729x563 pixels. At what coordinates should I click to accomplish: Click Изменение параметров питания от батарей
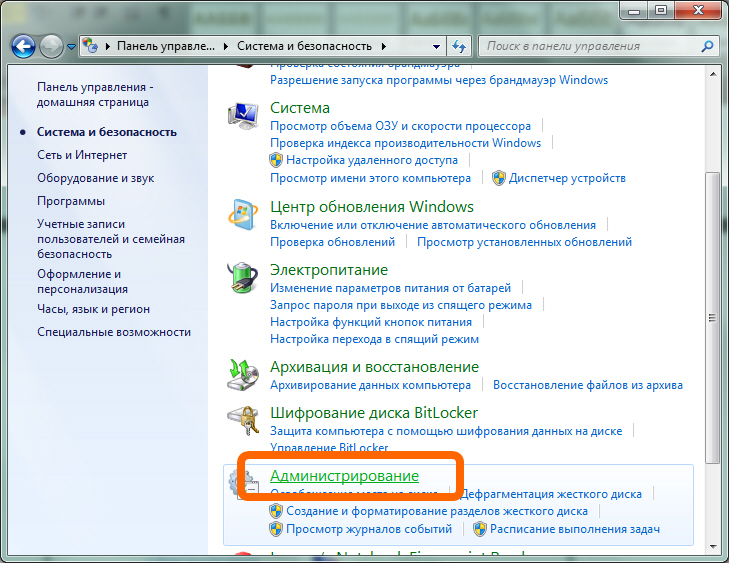(x=391, y=288)
